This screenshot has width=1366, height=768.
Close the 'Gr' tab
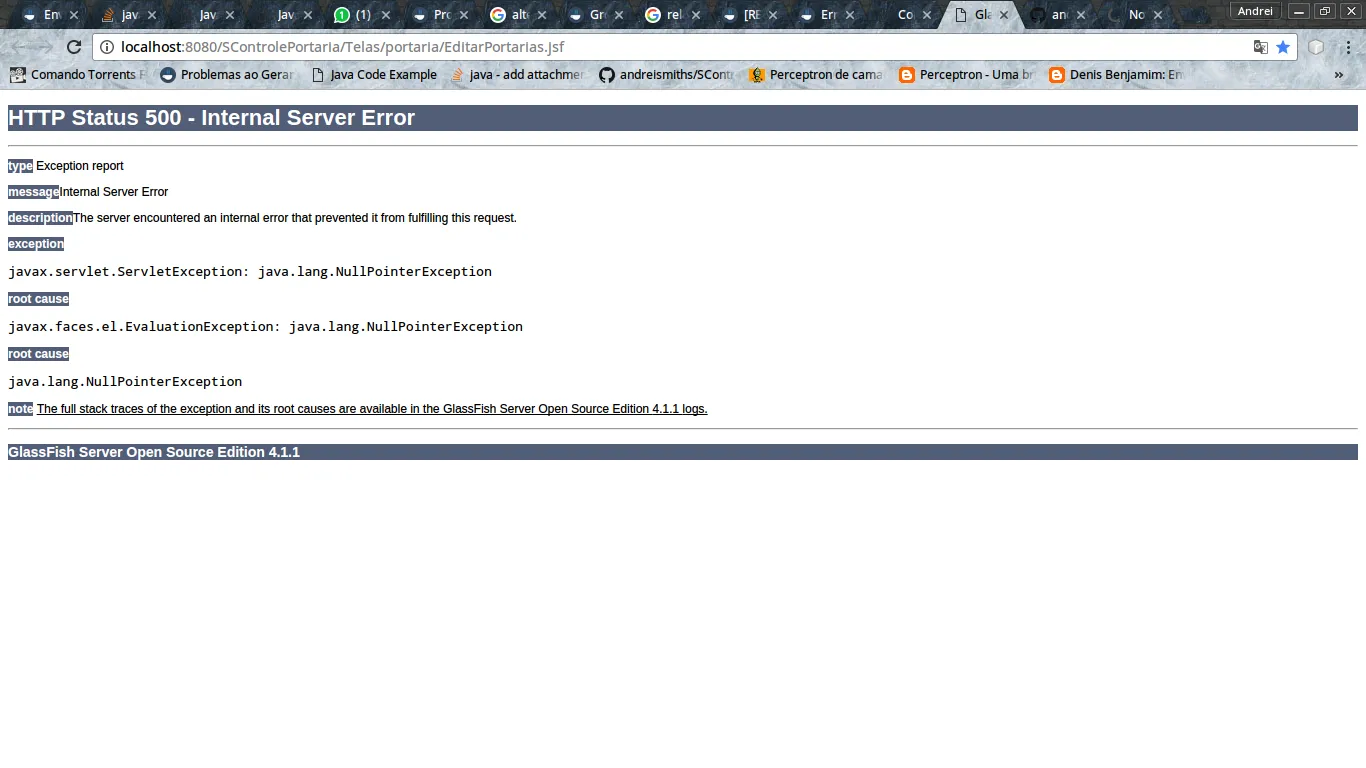tap(620, 15)
